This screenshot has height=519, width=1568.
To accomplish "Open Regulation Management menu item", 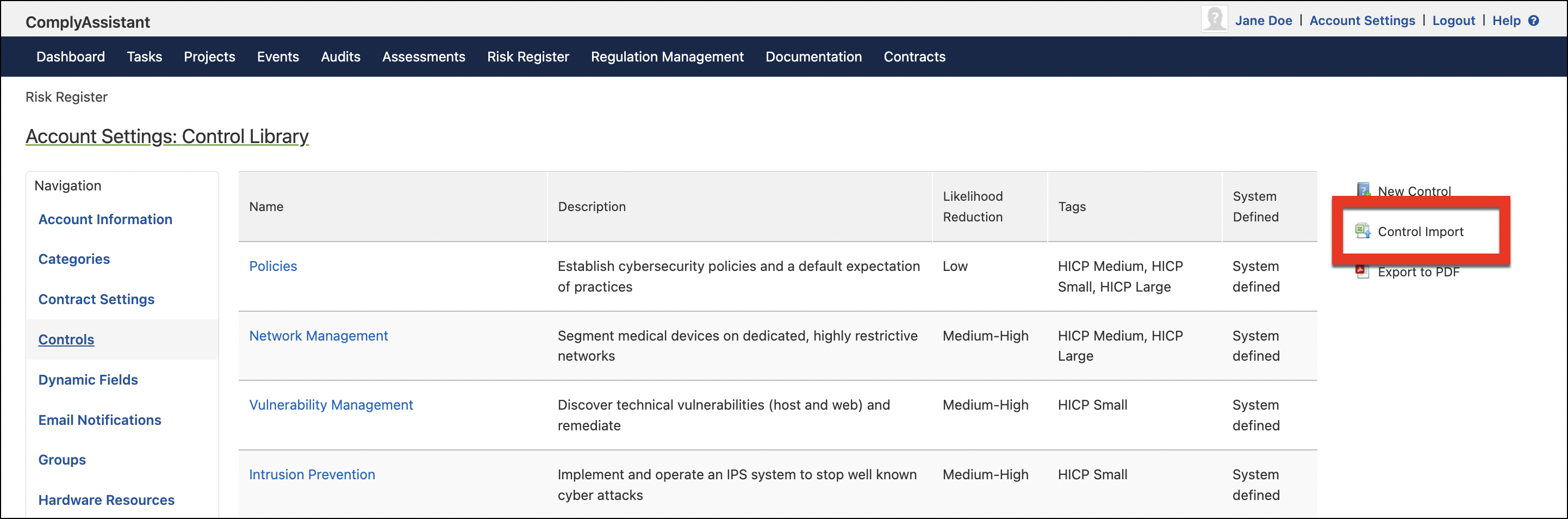I will (x=667, y=57).
